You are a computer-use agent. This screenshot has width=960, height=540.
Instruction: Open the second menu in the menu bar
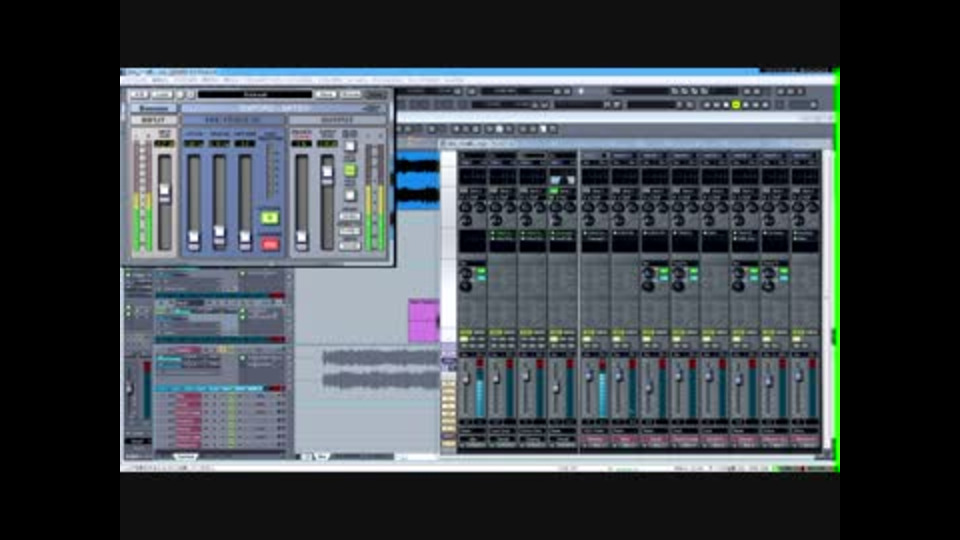click(x=160, y=80)
